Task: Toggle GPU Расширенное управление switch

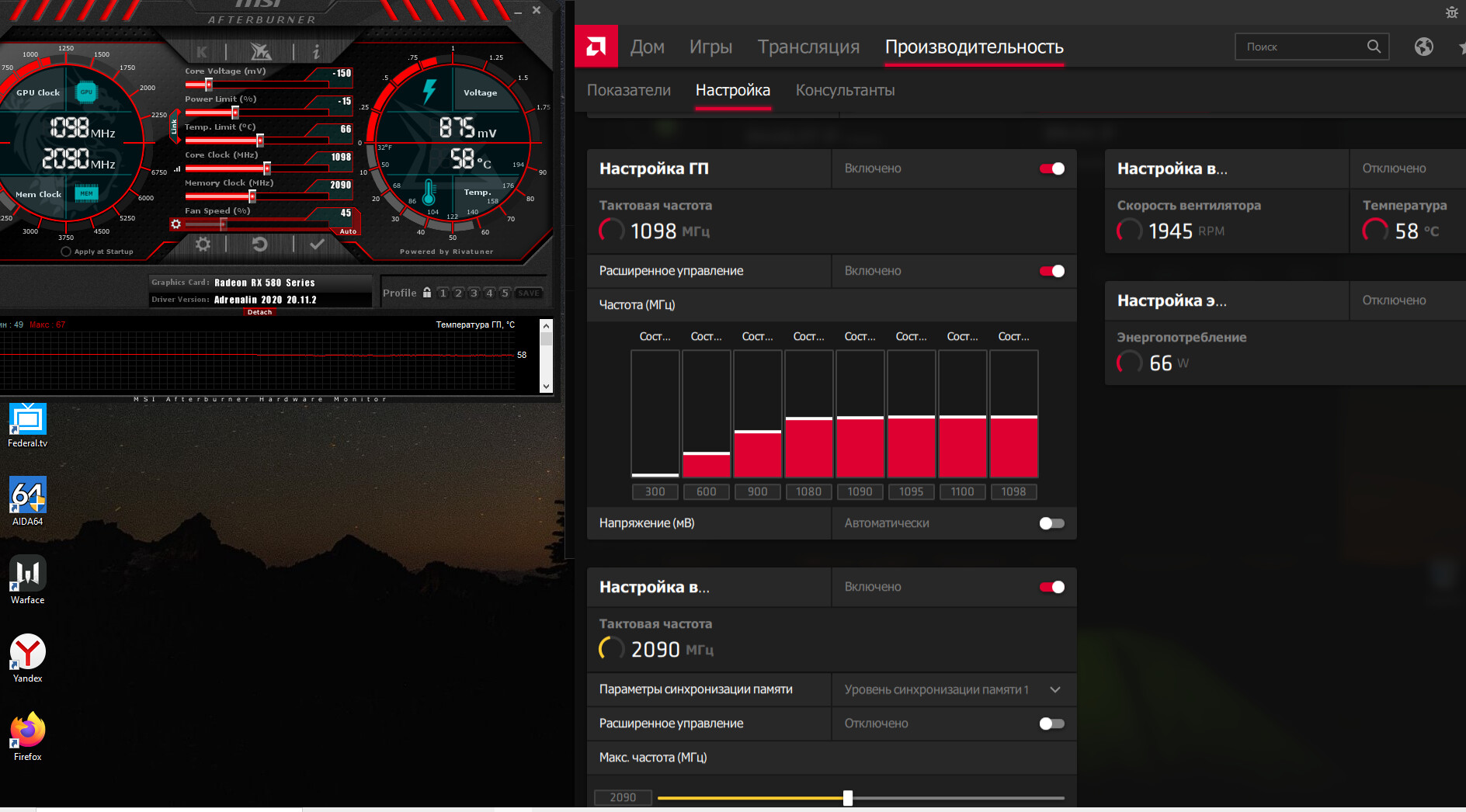Action: [1052, 271]
